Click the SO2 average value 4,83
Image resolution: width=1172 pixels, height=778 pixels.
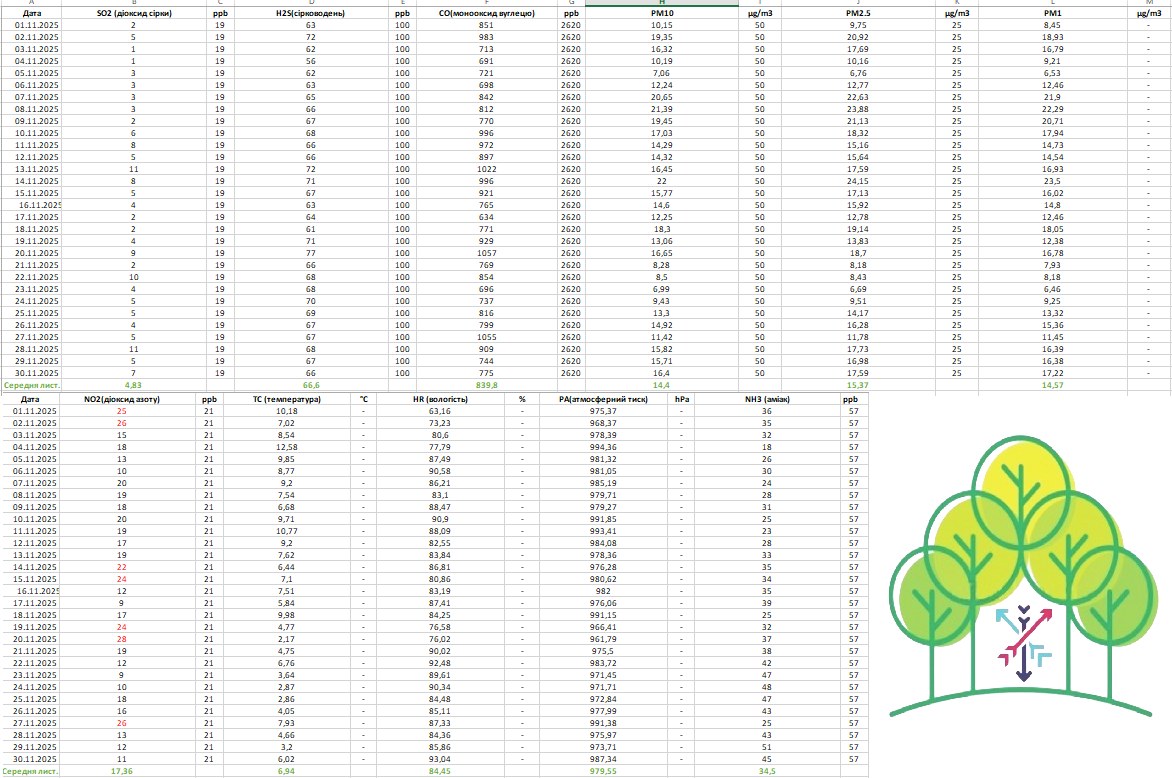coord(133,385)
